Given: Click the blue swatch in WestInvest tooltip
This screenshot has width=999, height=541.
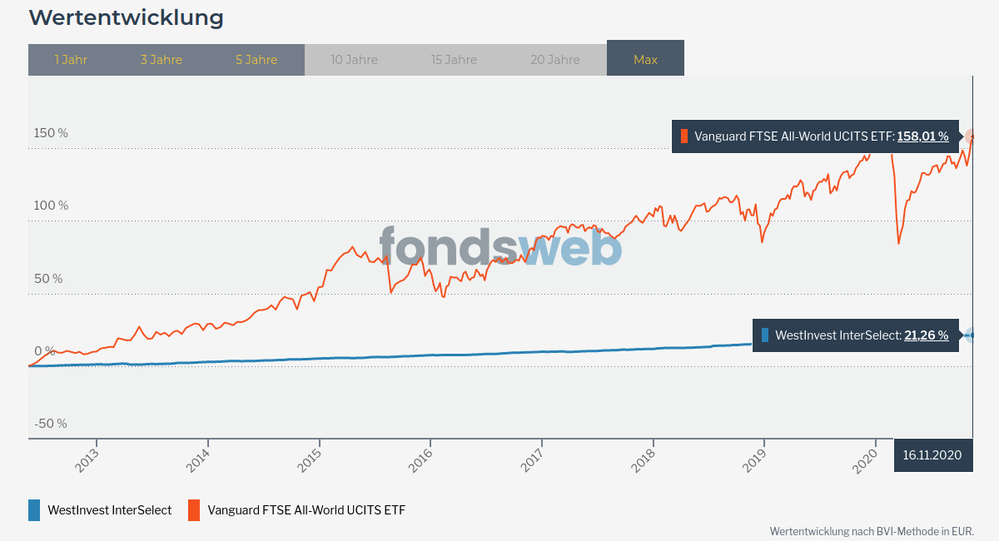Looking at the screenshot, I should coord(765,335).
